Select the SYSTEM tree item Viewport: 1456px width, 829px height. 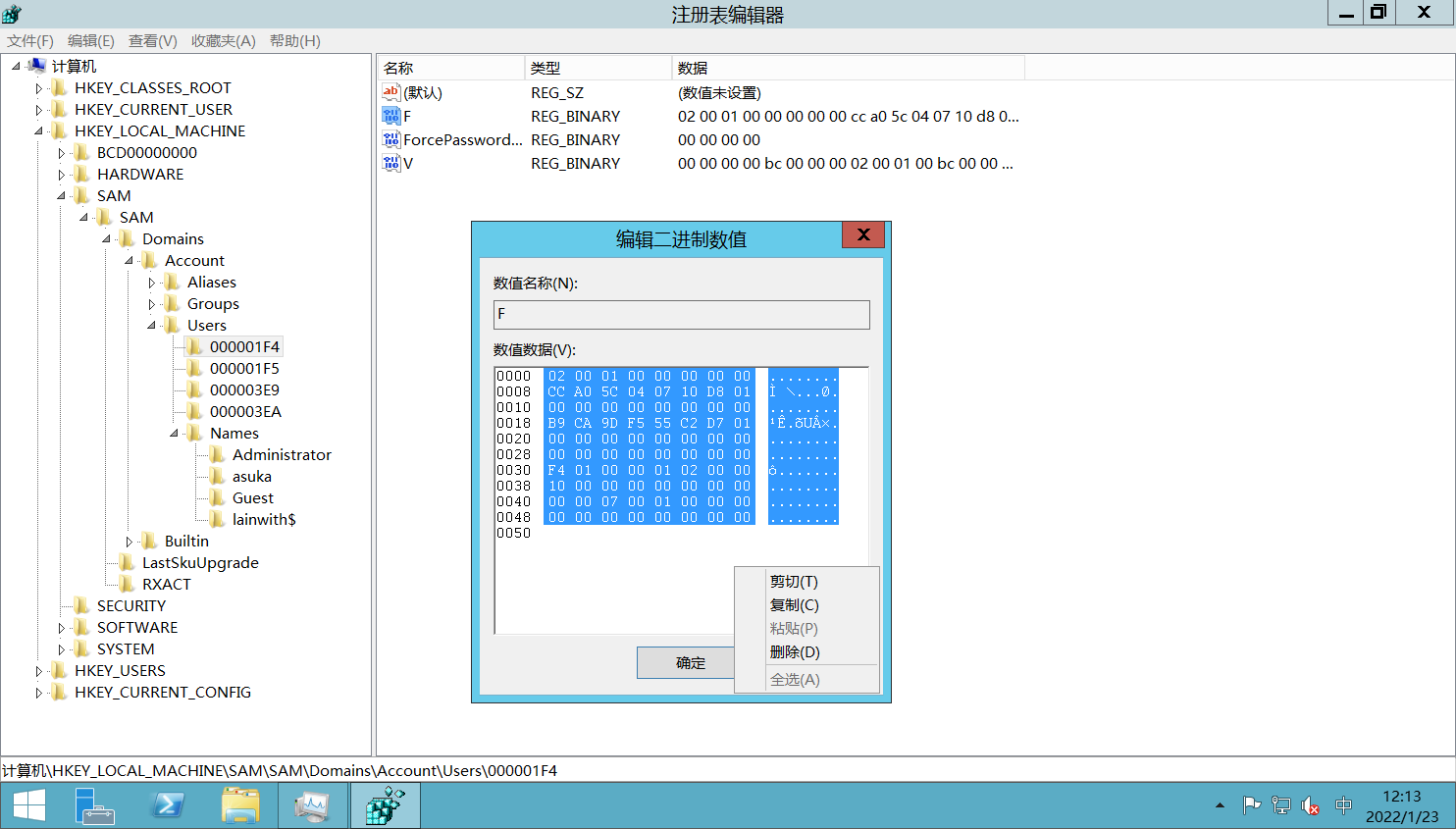click(x=126, y=648)
